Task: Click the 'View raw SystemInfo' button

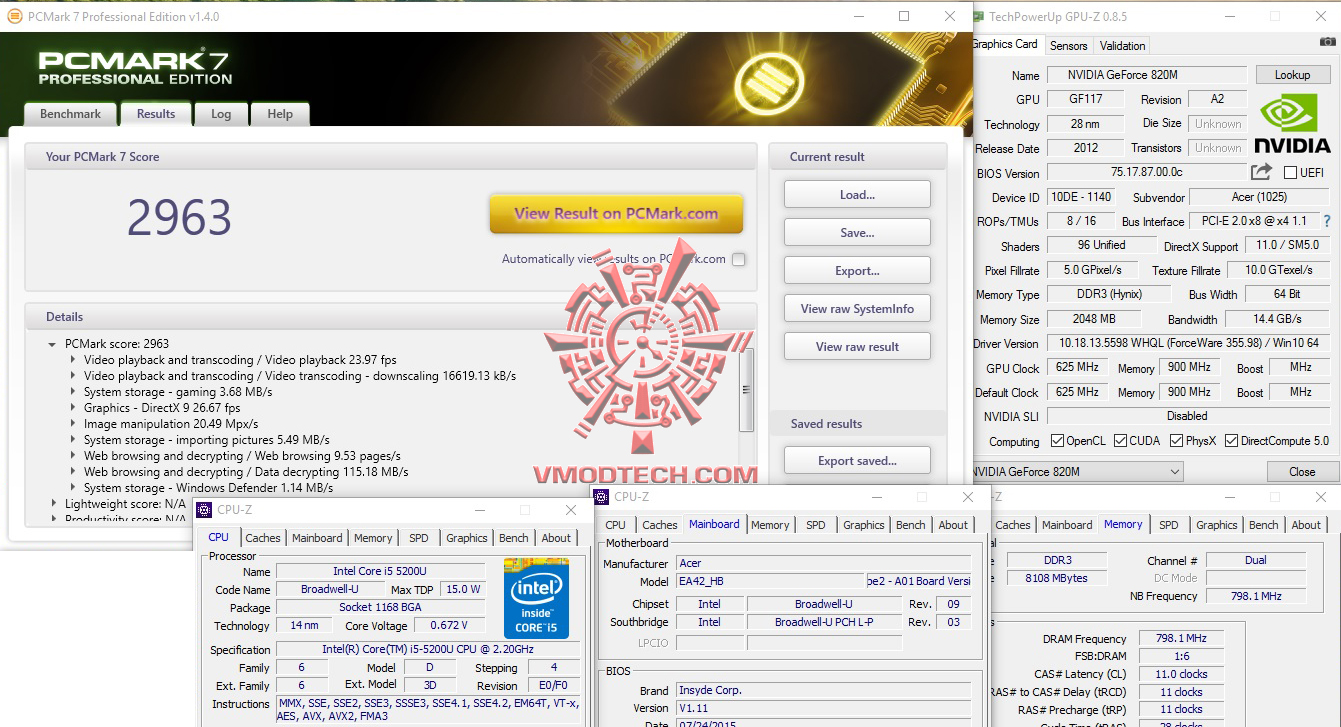Action: [x=857, y=308]
